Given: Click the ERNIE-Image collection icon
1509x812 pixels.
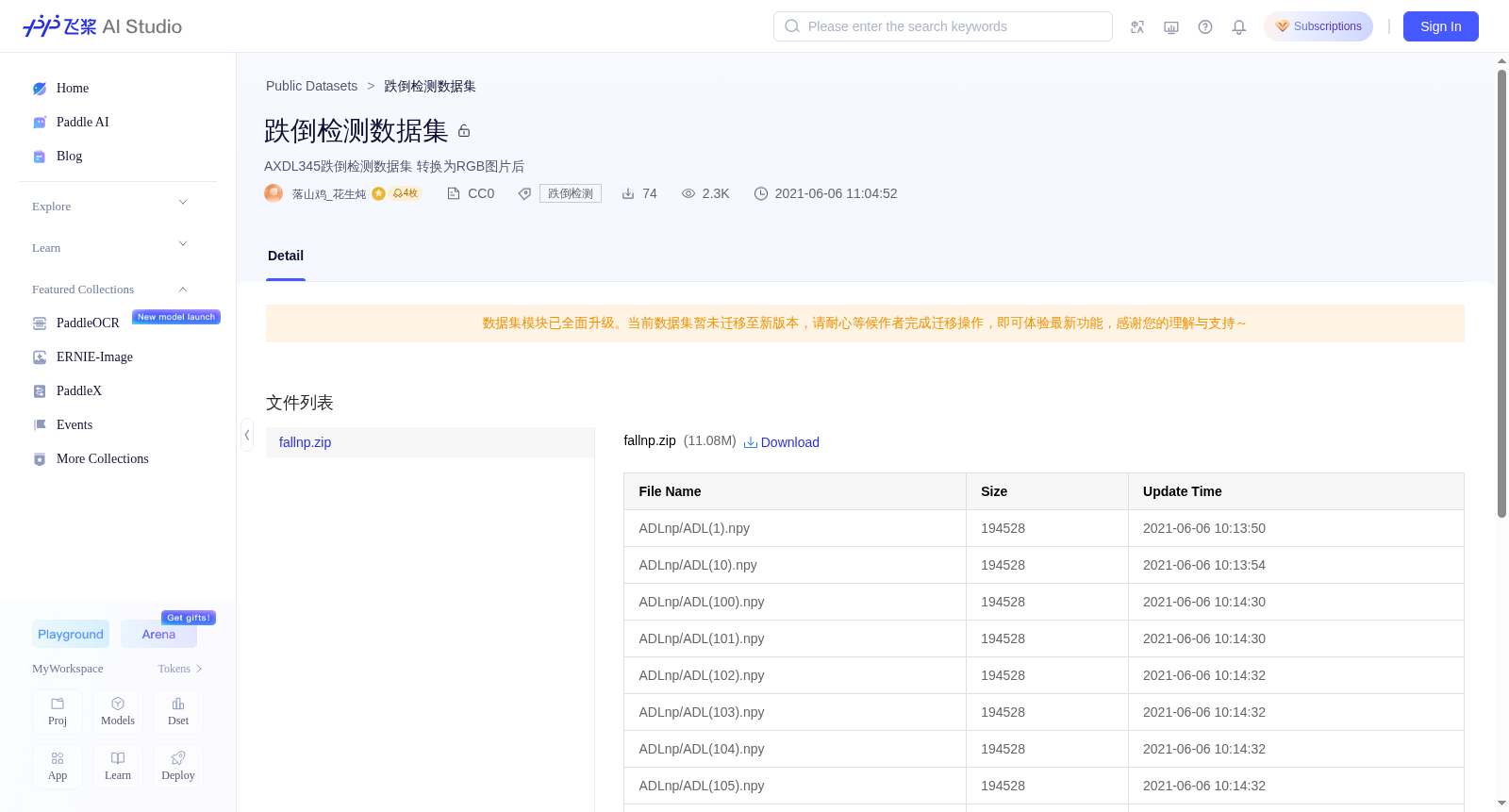Looking at the screenshot, I should 40,357.
